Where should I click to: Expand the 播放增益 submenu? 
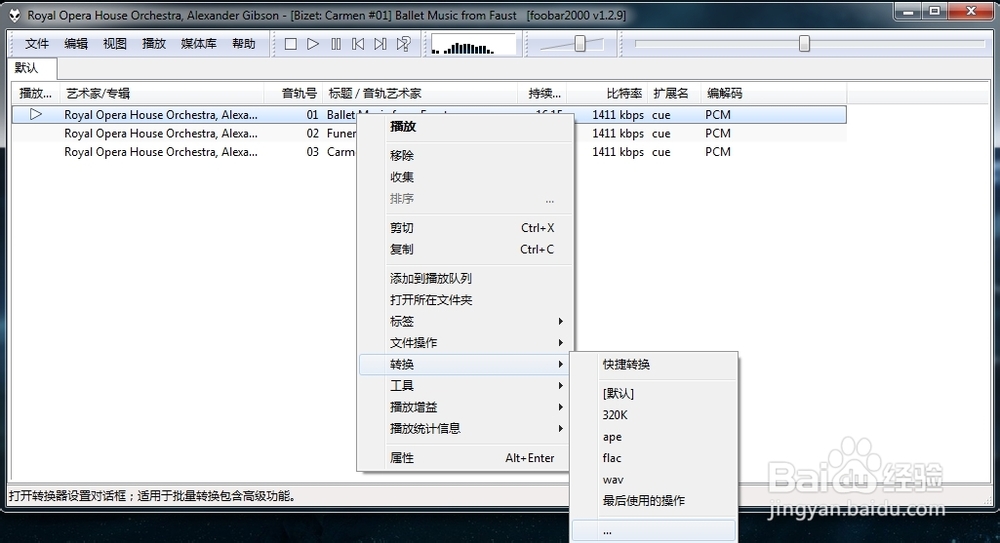tap(464, 407)
